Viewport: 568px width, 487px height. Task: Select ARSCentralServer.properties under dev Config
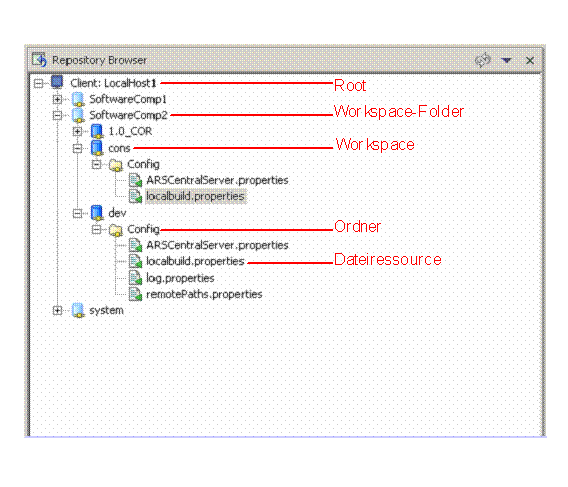[217, 245]
